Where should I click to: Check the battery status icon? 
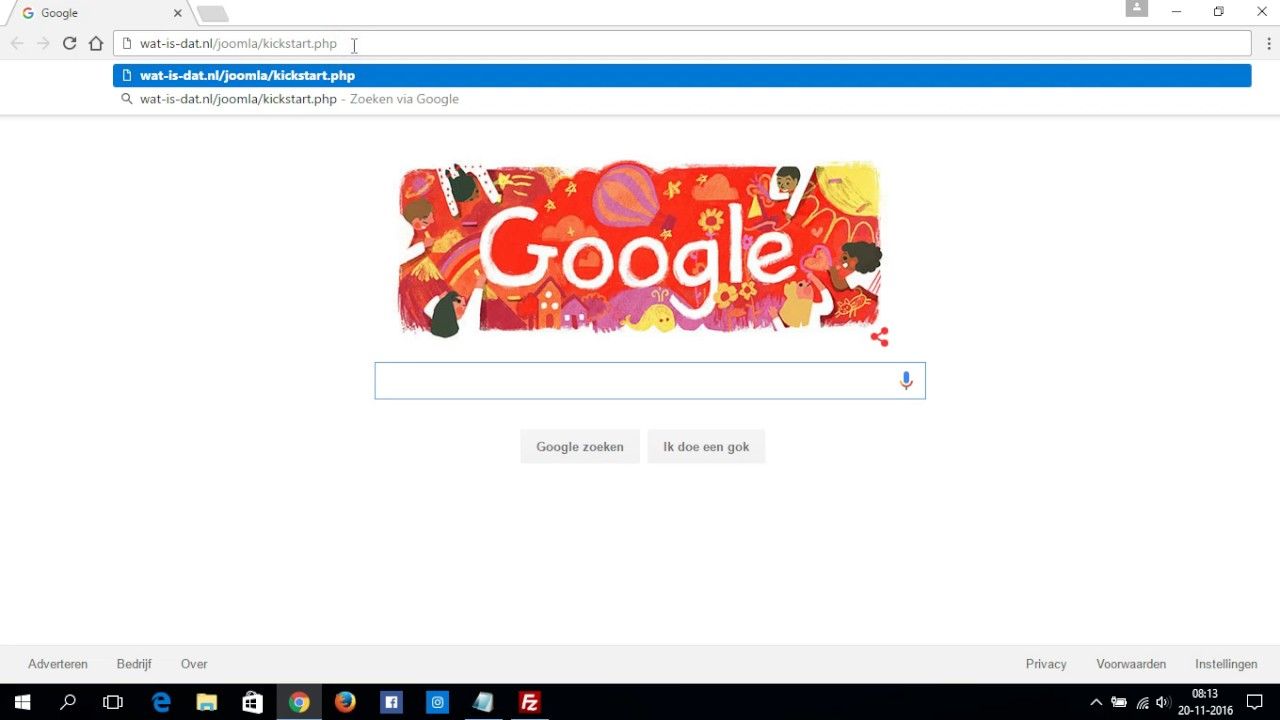pos(1119,702)
